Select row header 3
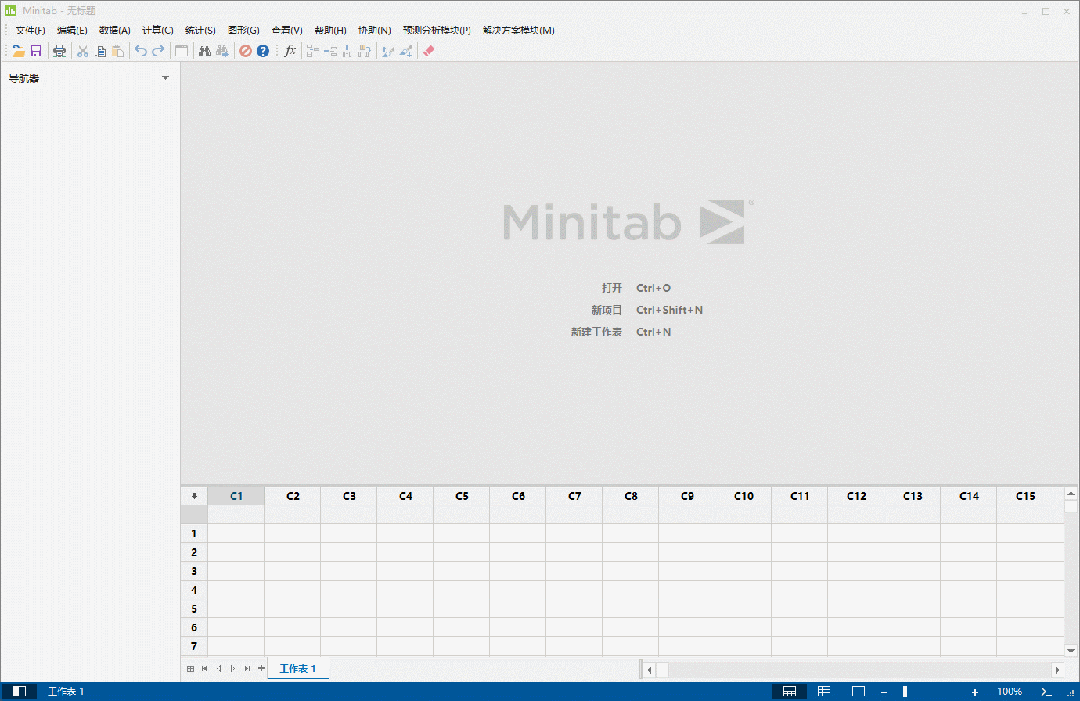 pos(194,571)
